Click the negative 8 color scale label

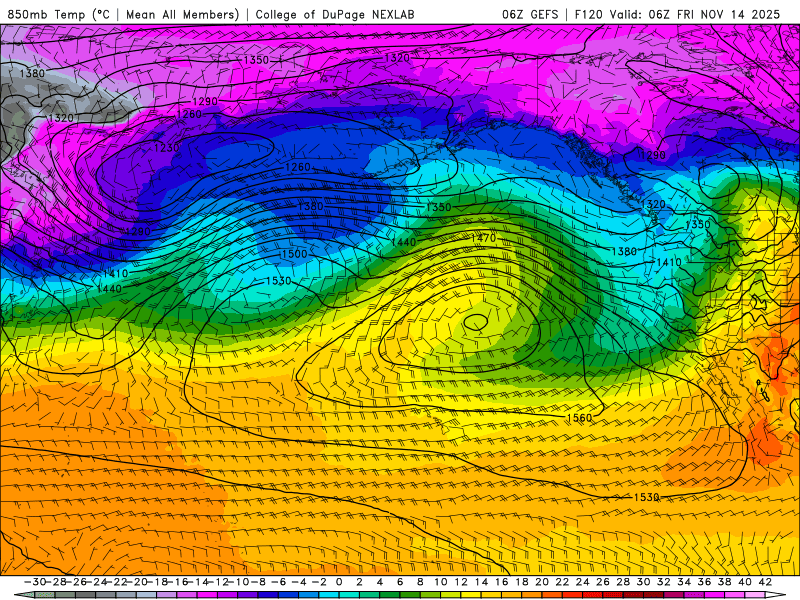tap(259, 582)
